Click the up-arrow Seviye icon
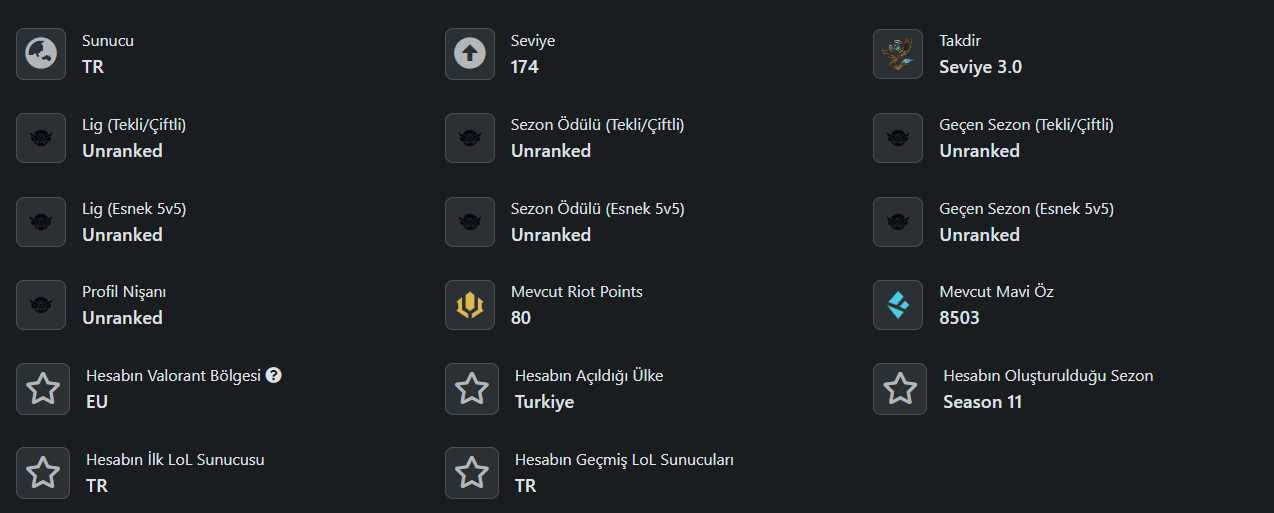Viewport: 1274px width, 513px height. click(x=470, y=54)
